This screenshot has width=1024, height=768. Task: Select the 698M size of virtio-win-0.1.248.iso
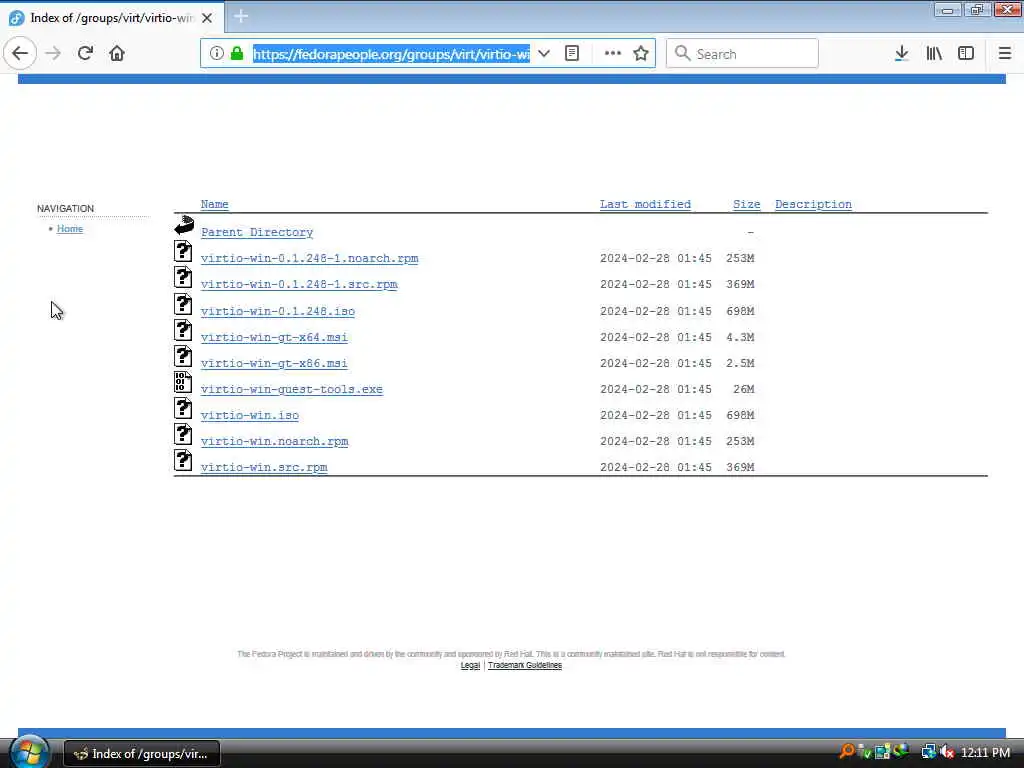[740, 312]
